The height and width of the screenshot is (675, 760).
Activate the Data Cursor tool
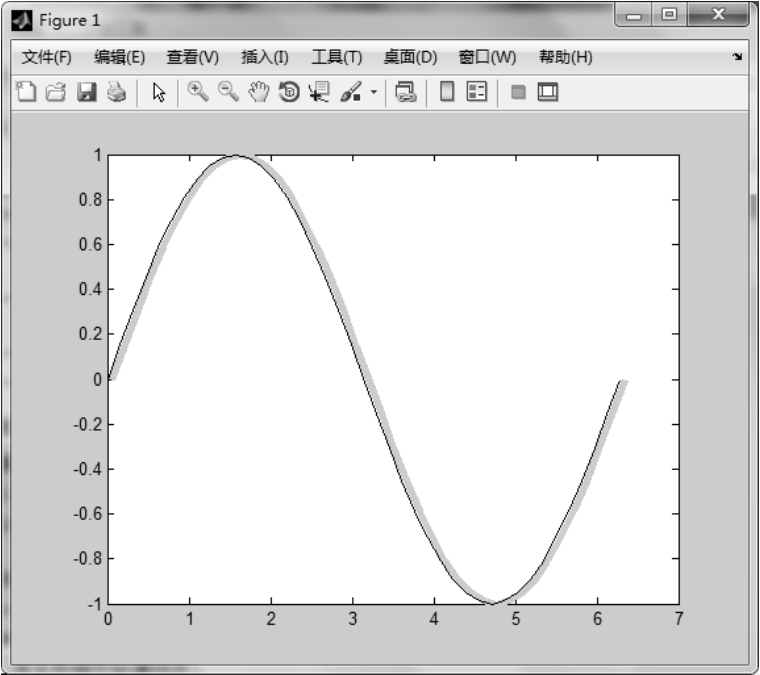coord(319,93)
